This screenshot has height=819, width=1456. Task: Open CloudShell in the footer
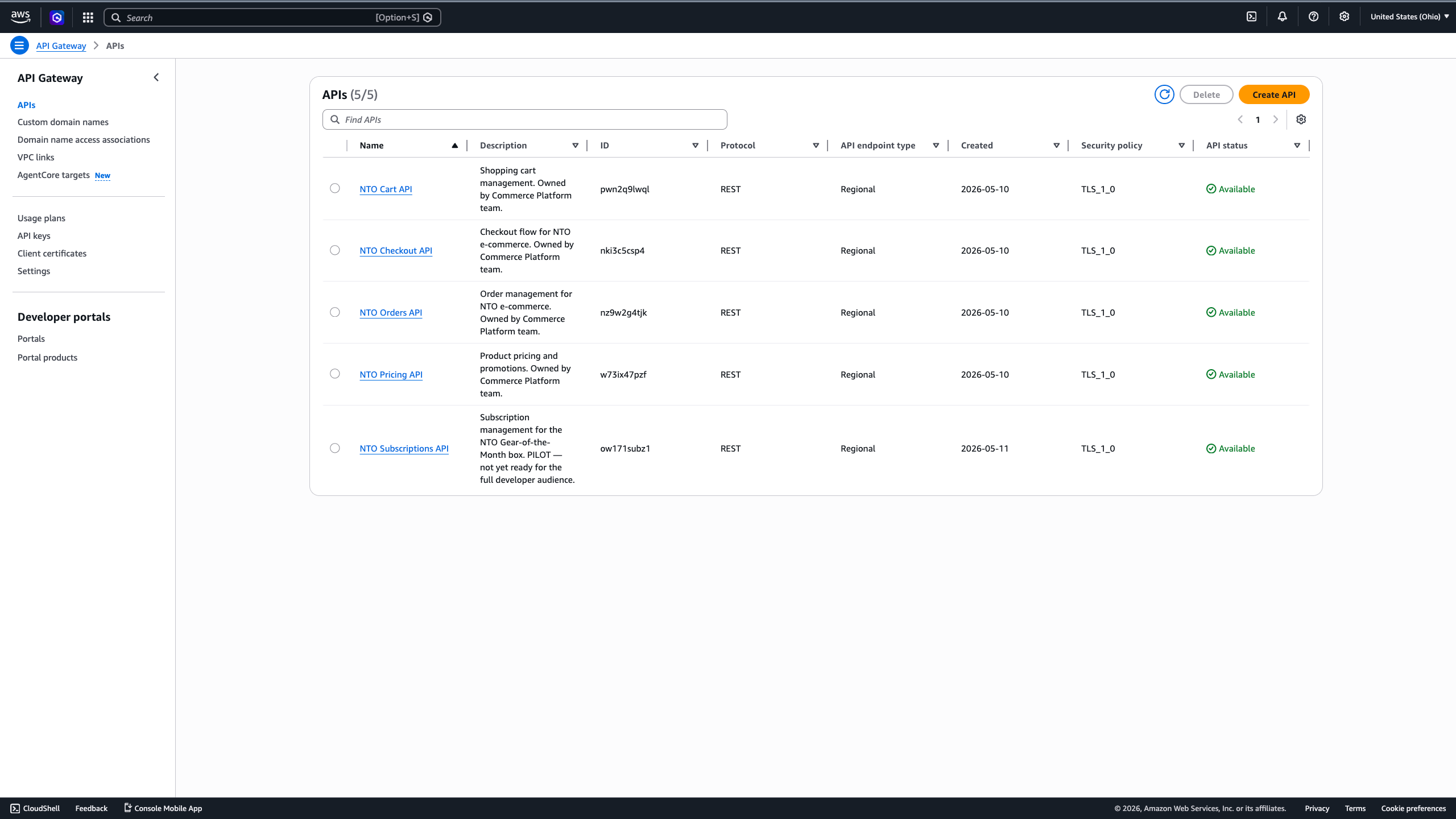[35, 808]
